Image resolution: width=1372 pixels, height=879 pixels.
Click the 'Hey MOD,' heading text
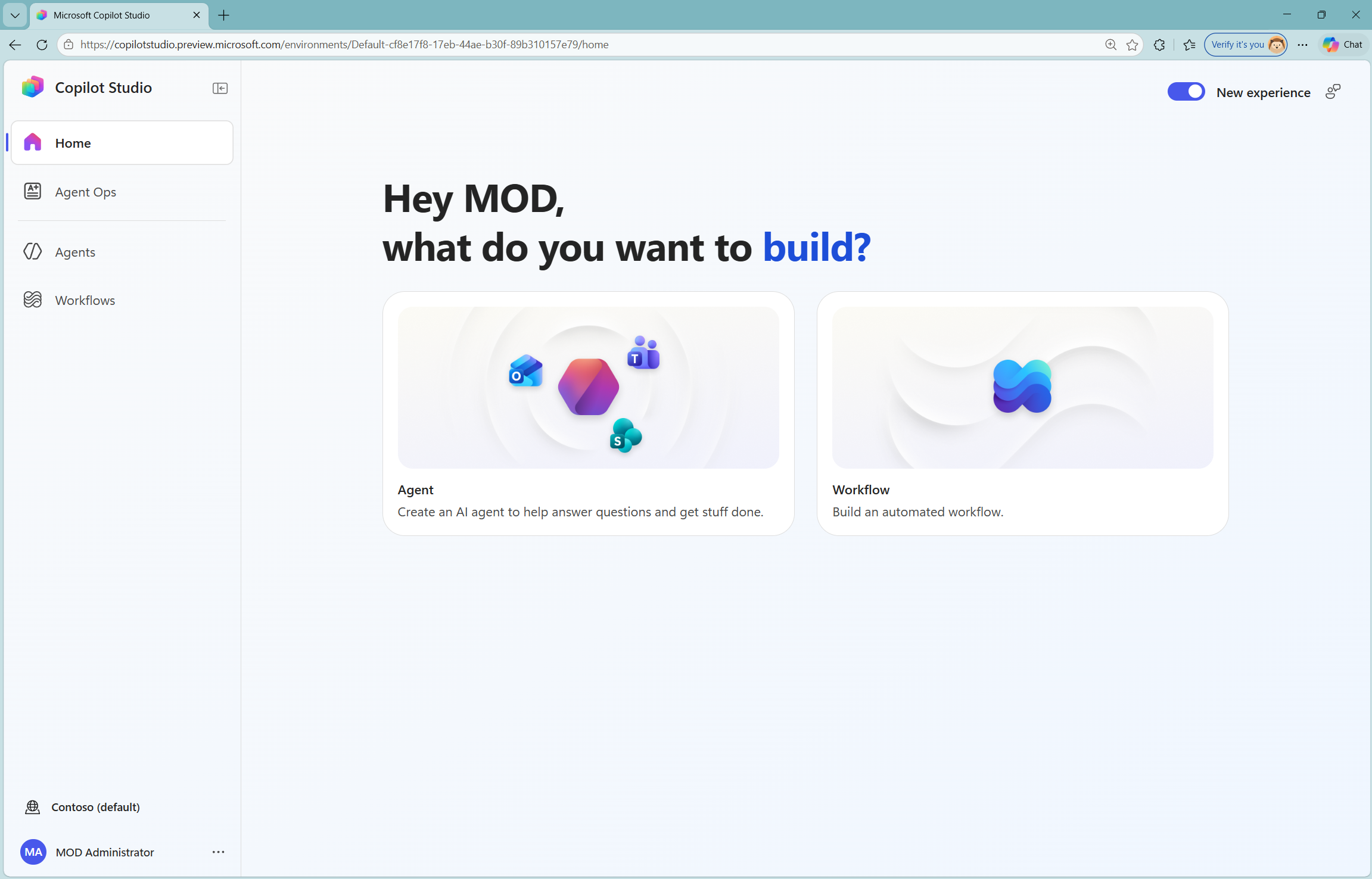(474, 199)
